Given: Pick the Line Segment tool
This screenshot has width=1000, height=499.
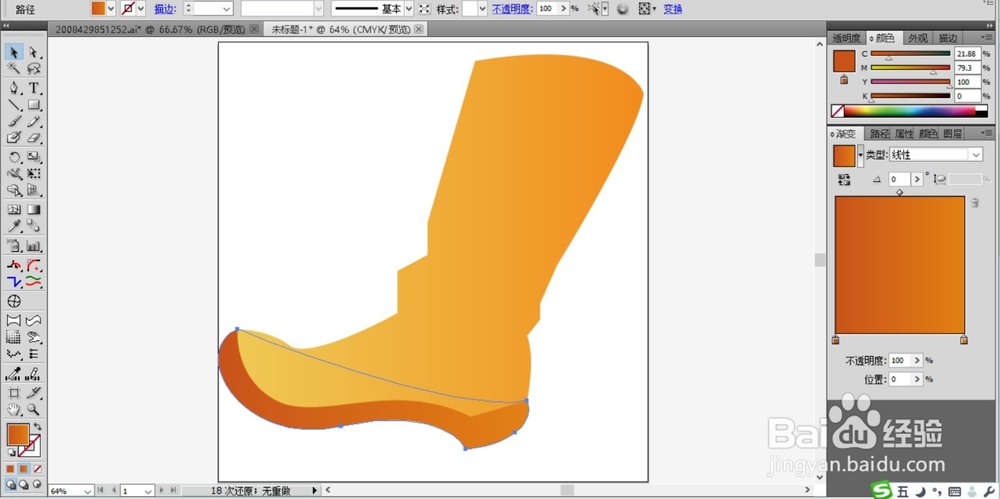Looking at the screenshot, I should (13, 105).
